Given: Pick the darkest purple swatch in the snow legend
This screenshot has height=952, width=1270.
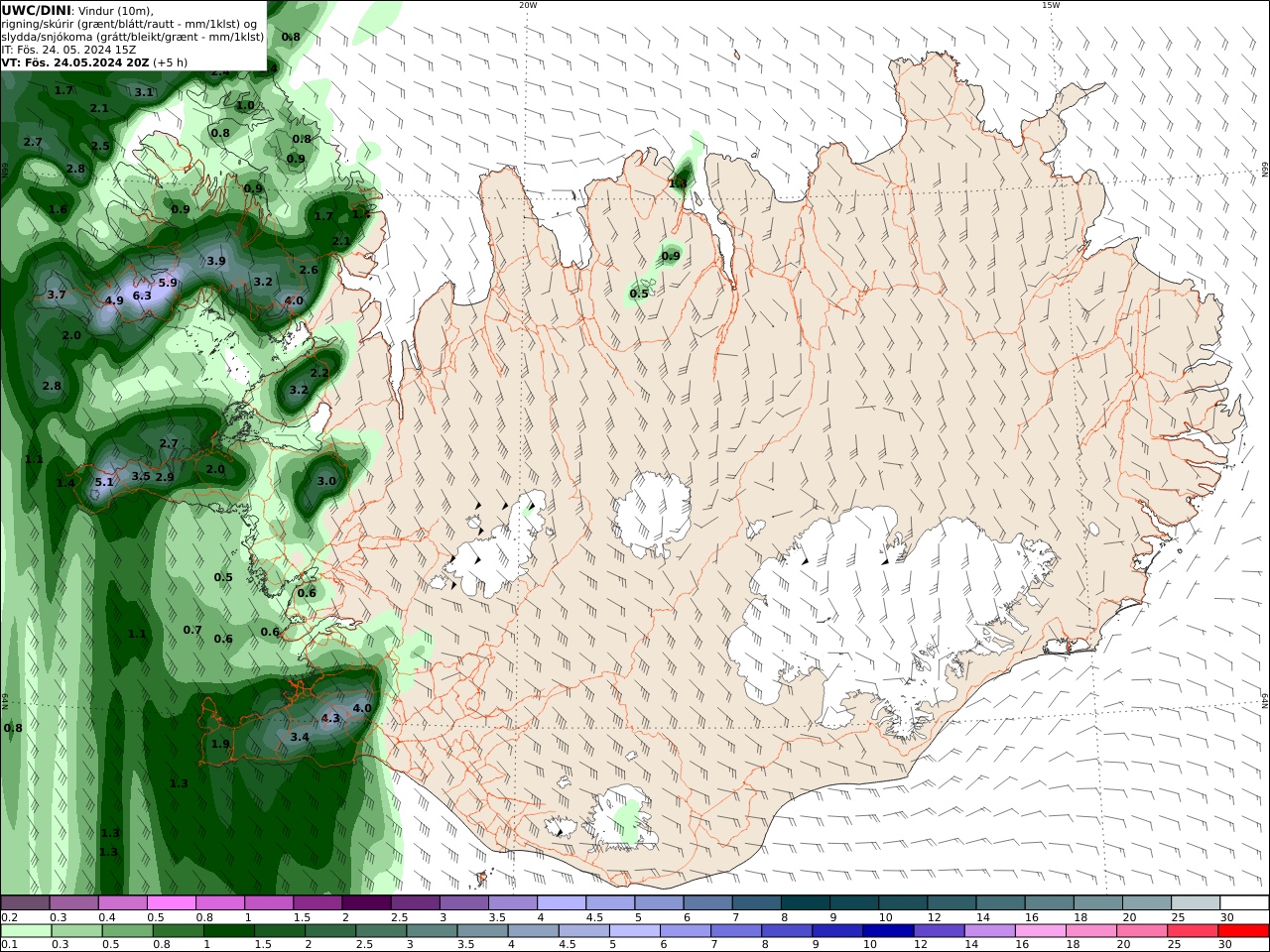Looking at the screenshot, I should 366,903.
